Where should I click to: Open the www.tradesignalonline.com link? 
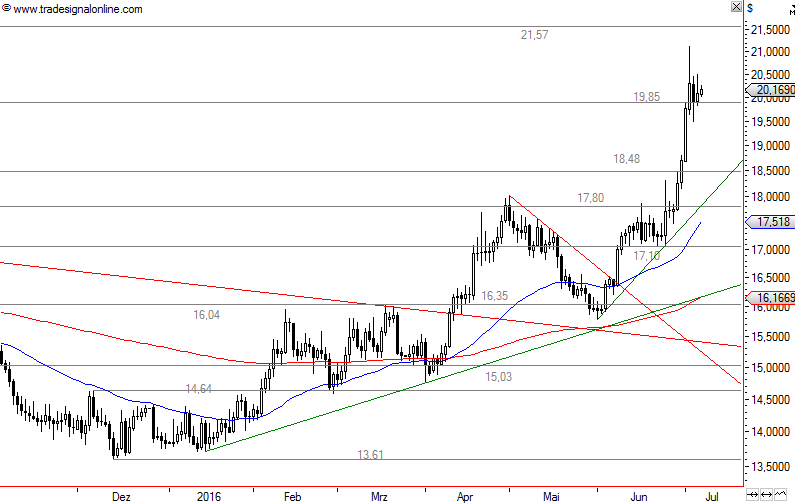(77, 9)
